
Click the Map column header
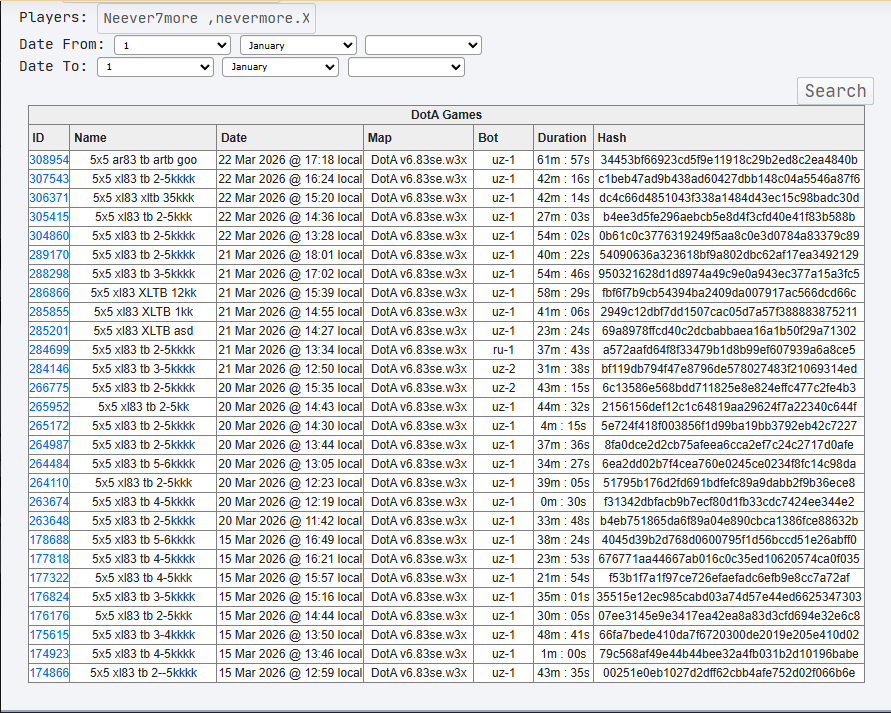click(x=418, y=137)
